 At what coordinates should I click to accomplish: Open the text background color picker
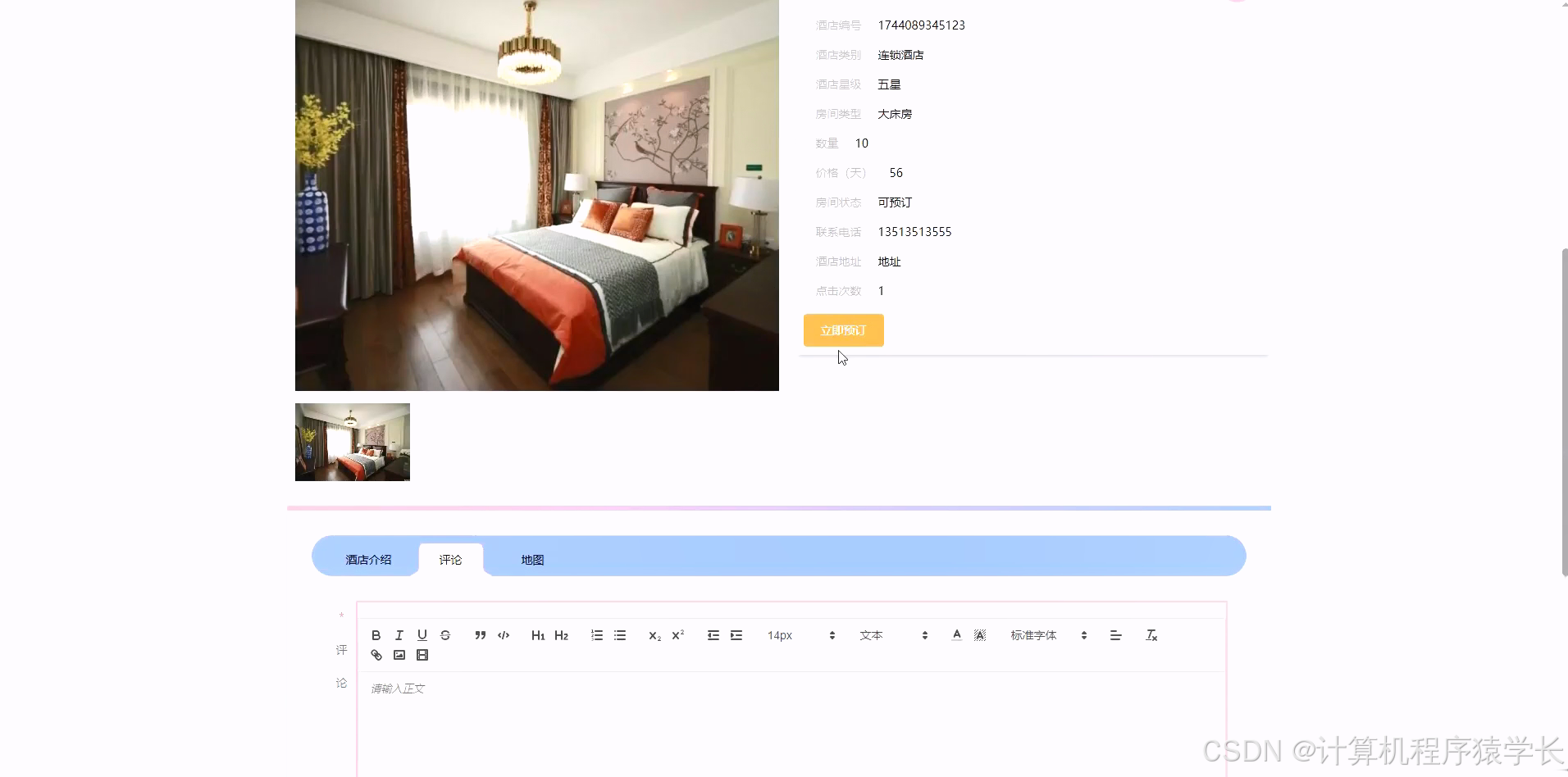click(980, 635)
